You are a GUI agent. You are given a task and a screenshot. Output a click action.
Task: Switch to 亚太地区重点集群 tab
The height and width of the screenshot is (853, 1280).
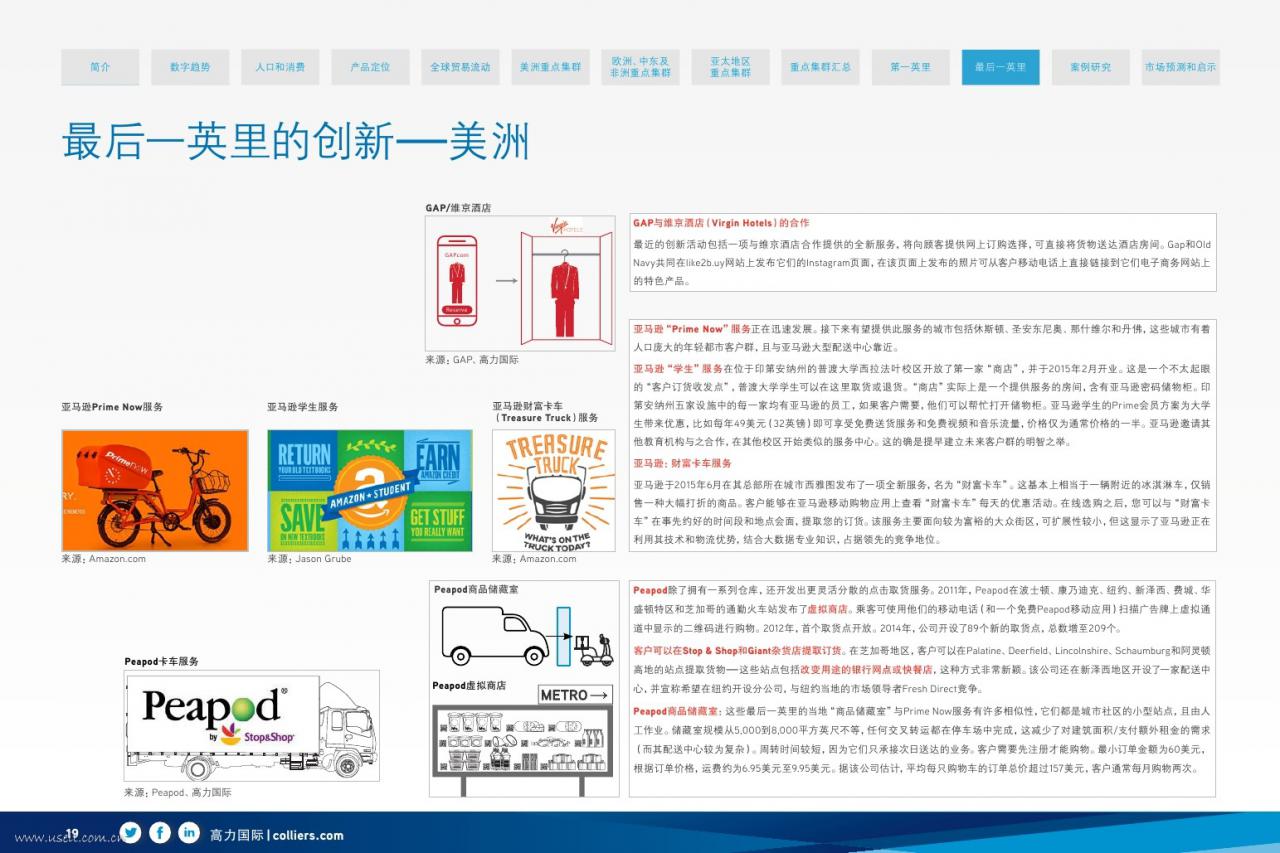coord(730,67)
